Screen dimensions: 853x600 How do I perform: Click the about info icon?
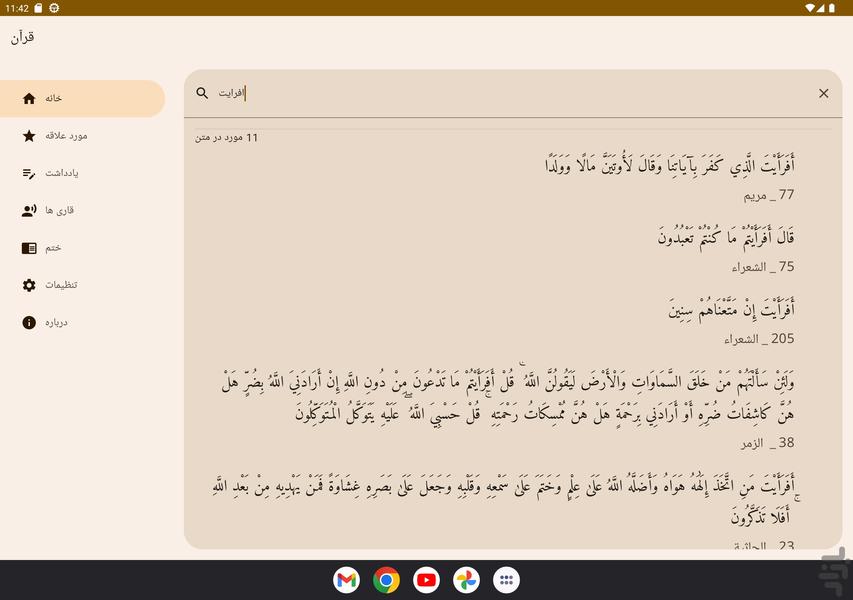click(29, 323)
